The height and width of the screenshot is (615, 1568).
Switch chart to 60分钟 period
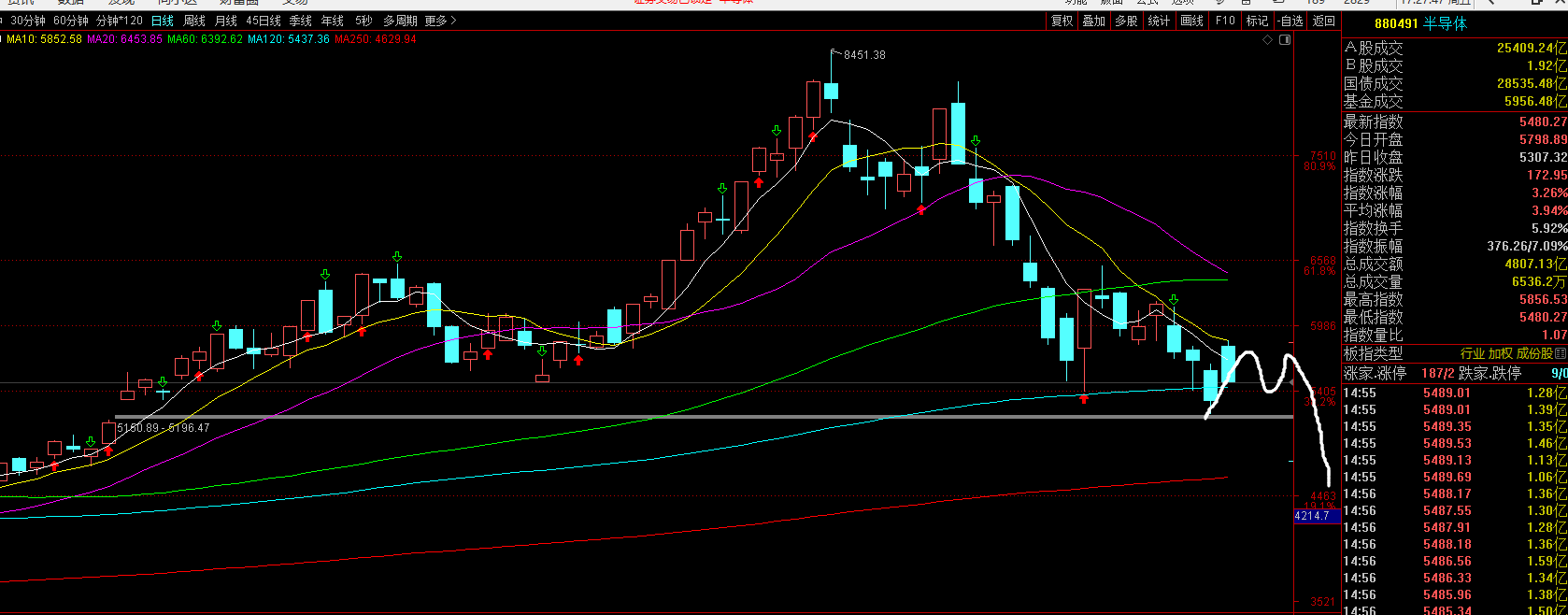coord(71,21)
